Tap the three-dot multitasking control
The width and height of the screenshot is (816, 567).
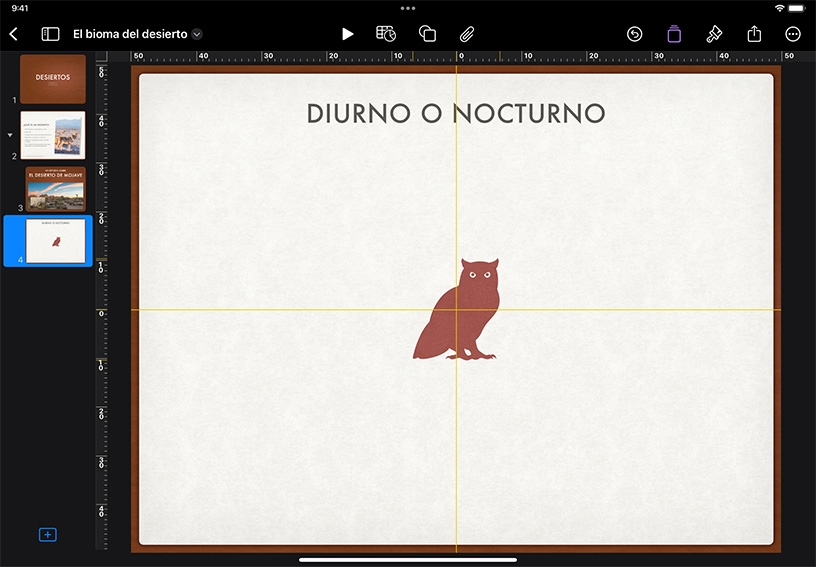point(408,8)
